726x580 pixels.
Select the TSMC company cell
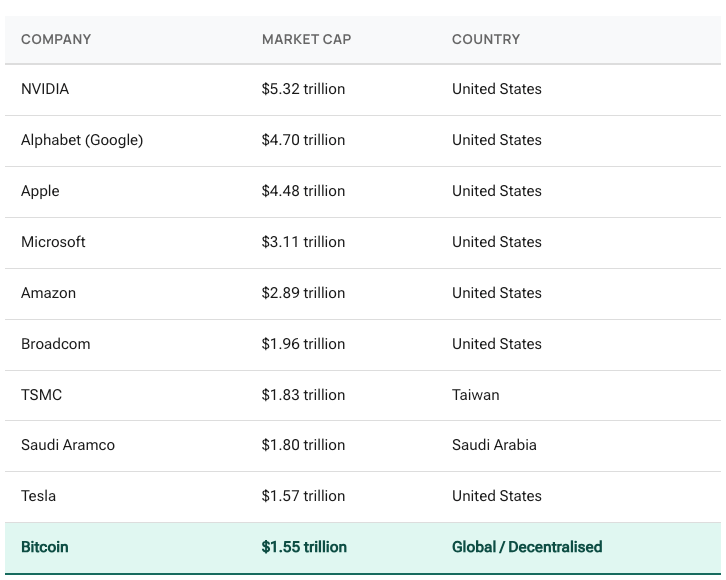(41, 395)
